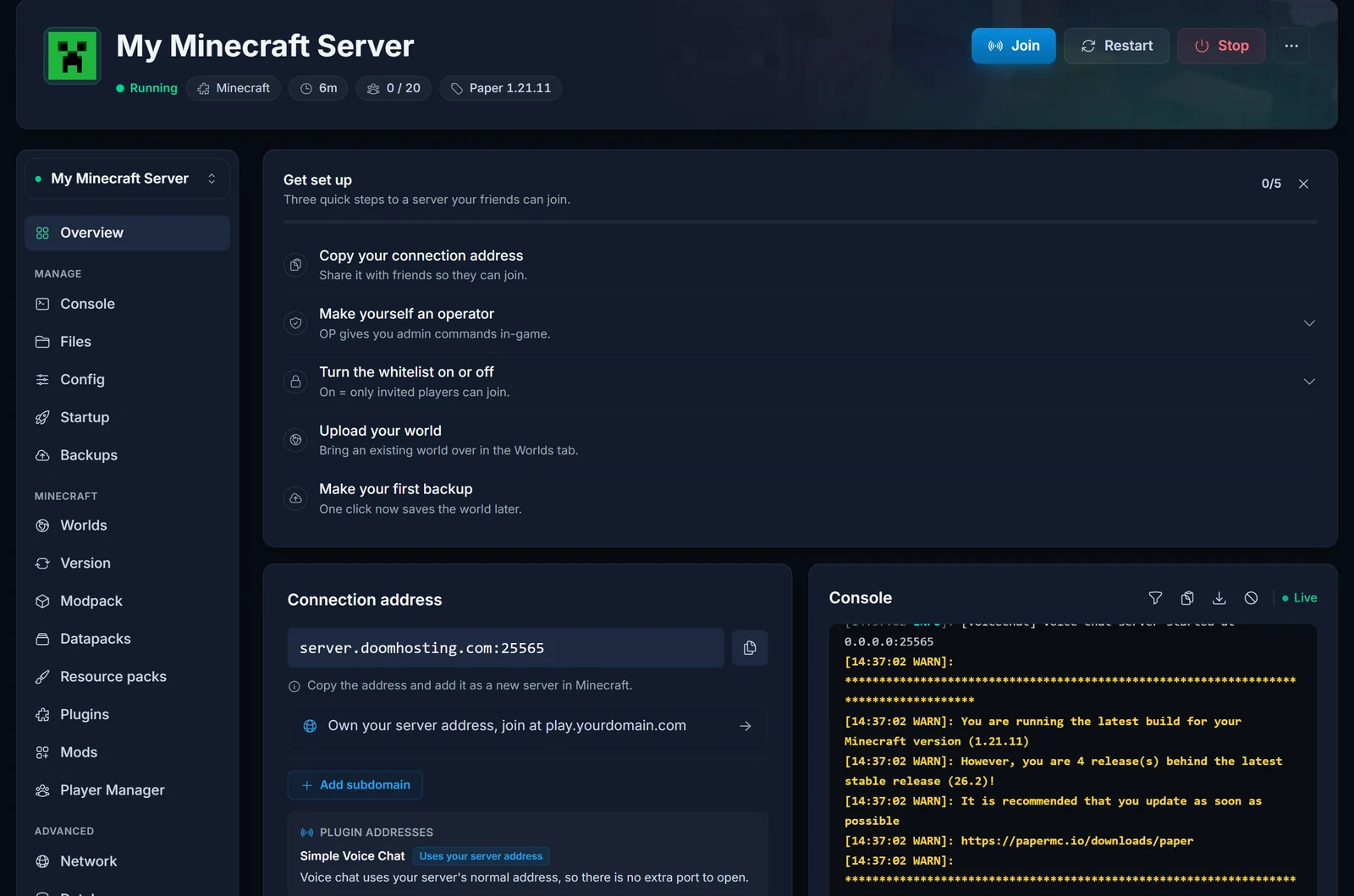Expand the Make yourself an operator step
The width and height of the screenshot is (1354, 896).
point(1309,323)
